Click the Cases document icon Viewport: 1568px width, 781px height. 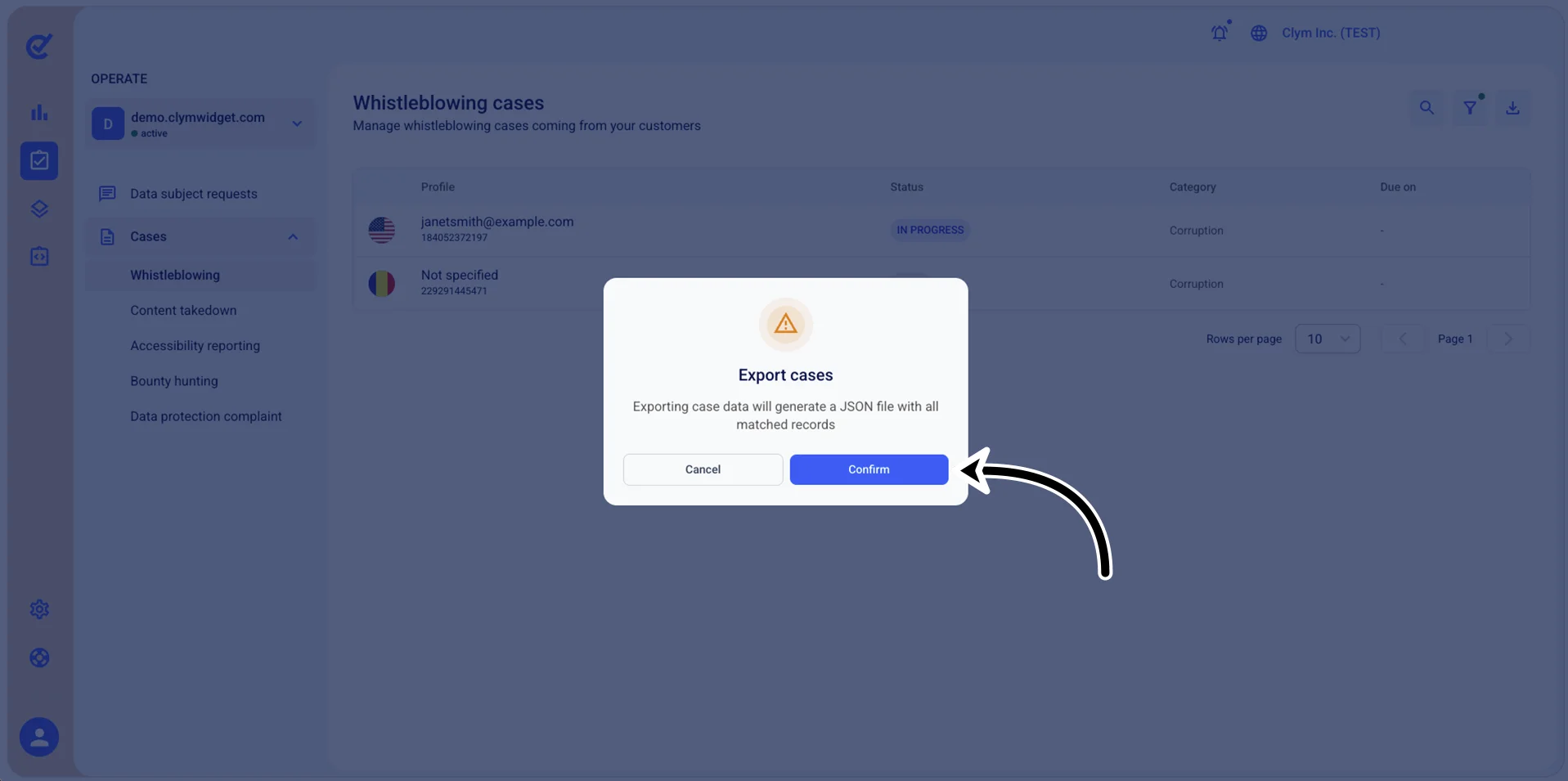coord(107,236)
